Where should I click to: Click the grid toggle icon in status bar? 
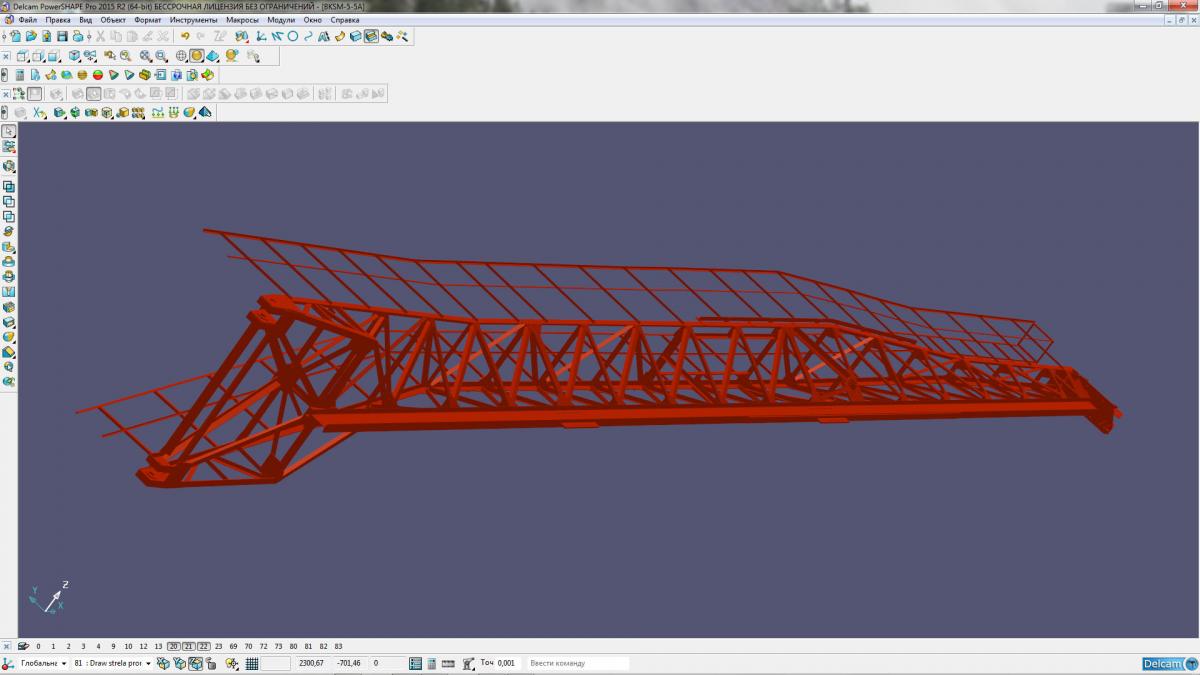pyautogui.click(x=252, y=663)
